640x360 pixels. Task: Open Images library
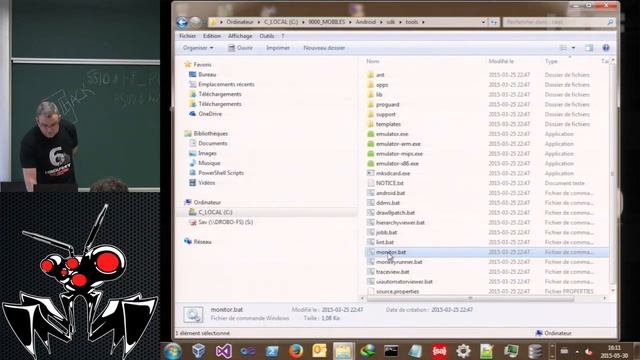point(207,153)
